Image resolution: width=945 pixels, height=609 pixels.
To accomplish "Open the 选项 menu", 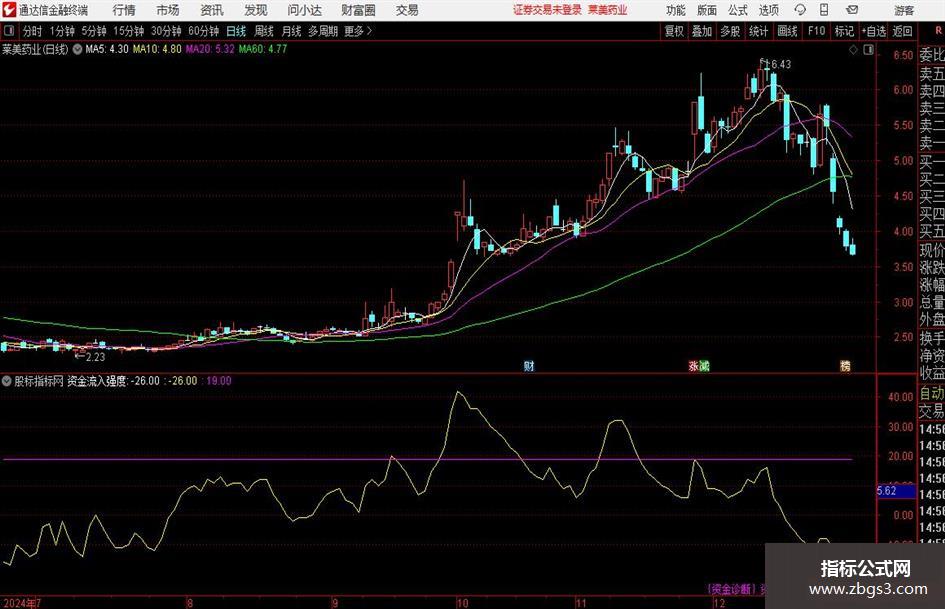I will pyautogui.click(x=769, y=10).
